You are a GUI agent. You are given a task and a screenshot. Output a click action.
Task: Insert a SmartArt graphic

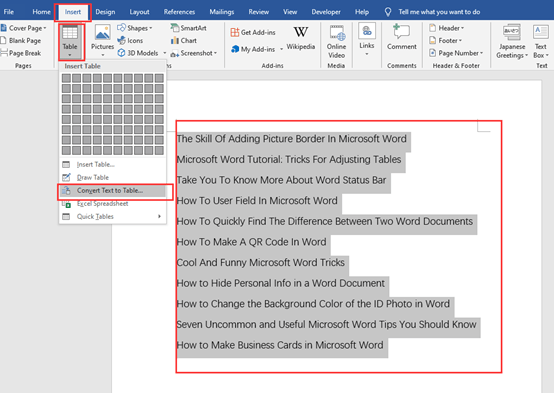coord(189,28)
